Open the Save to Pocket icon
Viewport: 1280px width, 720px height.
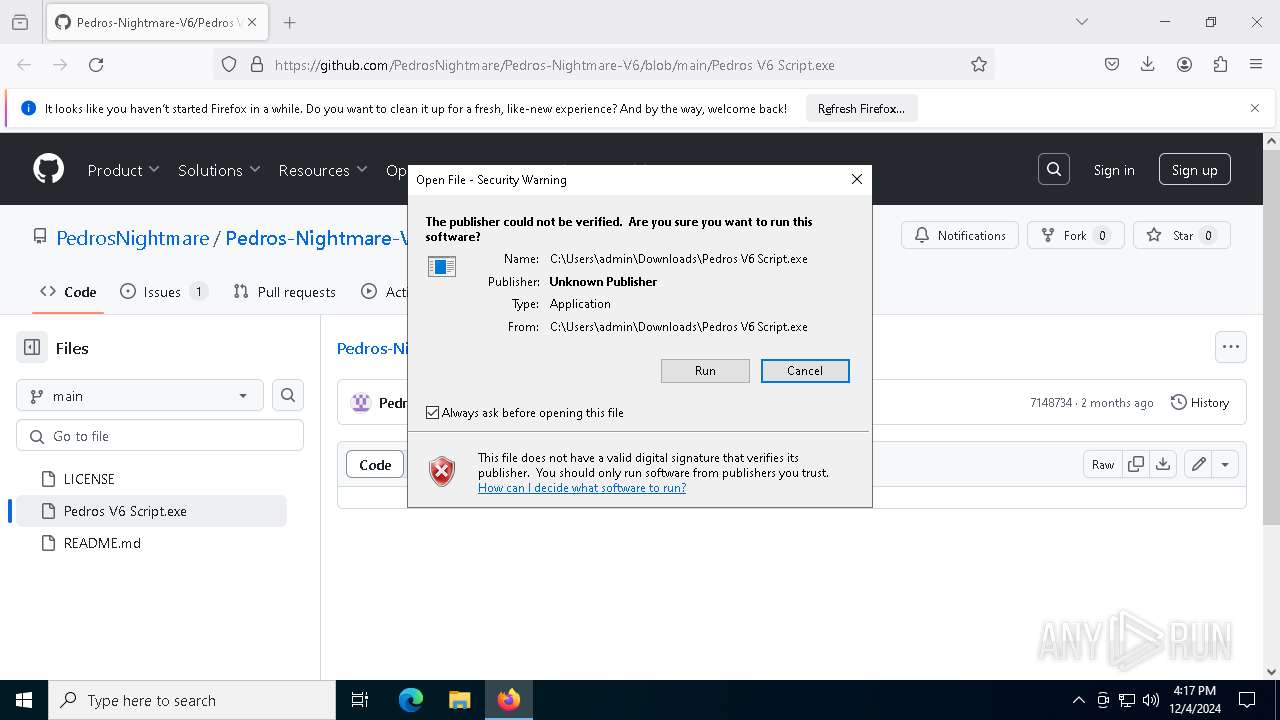click(1112, 65)
